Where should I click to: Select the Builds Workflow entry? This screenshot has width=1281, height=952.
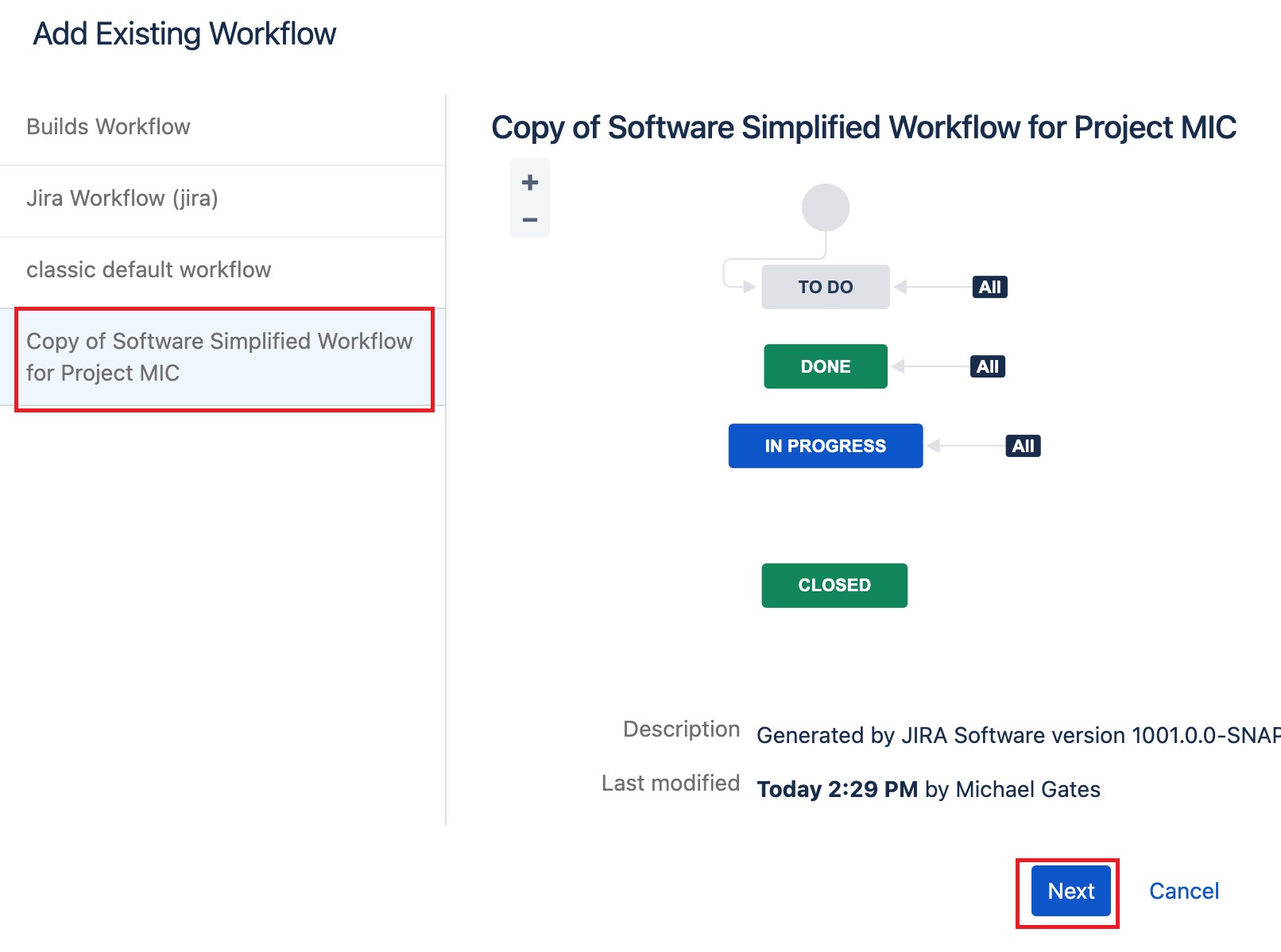108,126
